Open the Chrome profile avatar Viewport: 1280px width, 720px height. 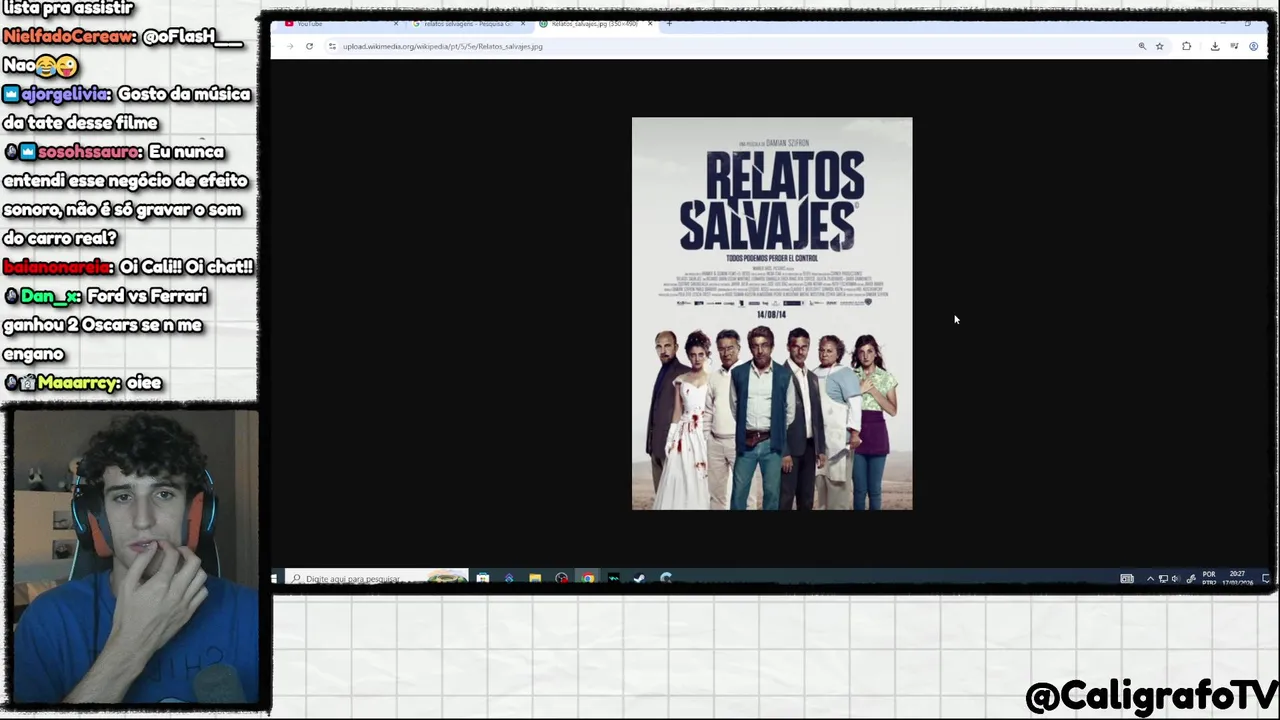point(1253,46)
